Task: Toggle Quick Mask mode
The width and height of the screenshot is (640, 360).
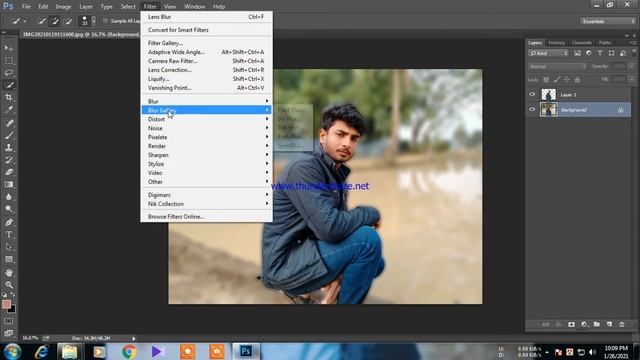Action: tap(9, 321)
